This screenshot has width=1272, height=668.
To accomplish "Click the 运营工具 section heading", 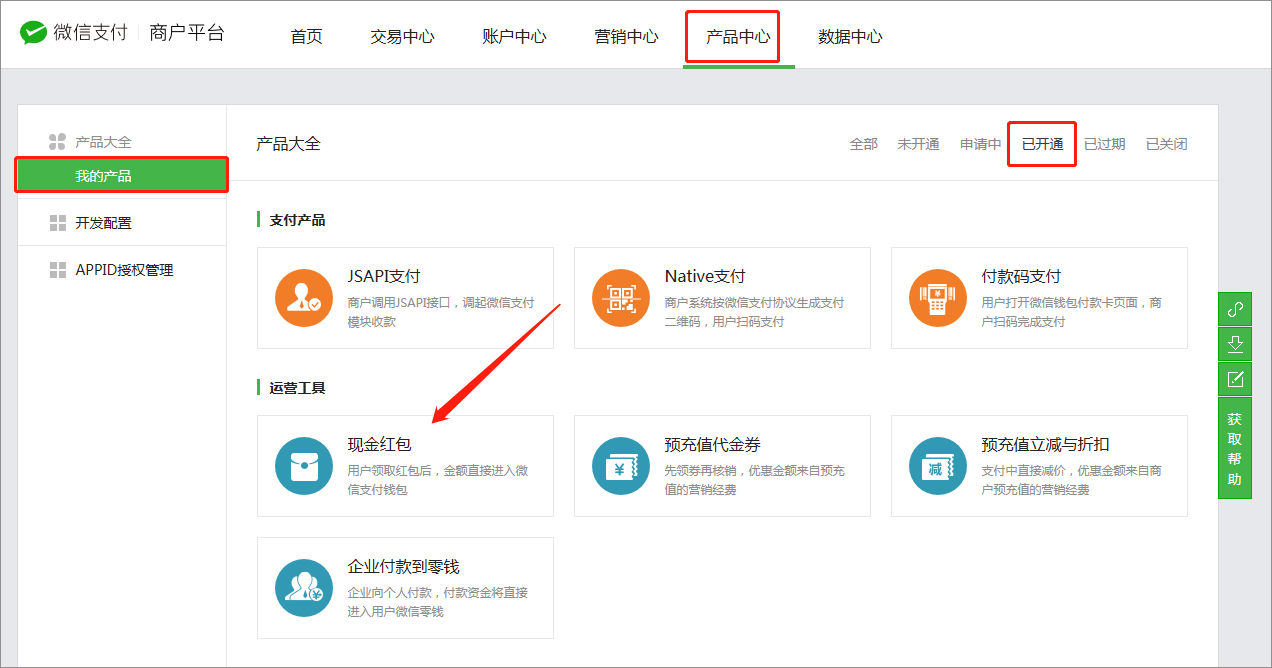I will (x=297, y=388).
